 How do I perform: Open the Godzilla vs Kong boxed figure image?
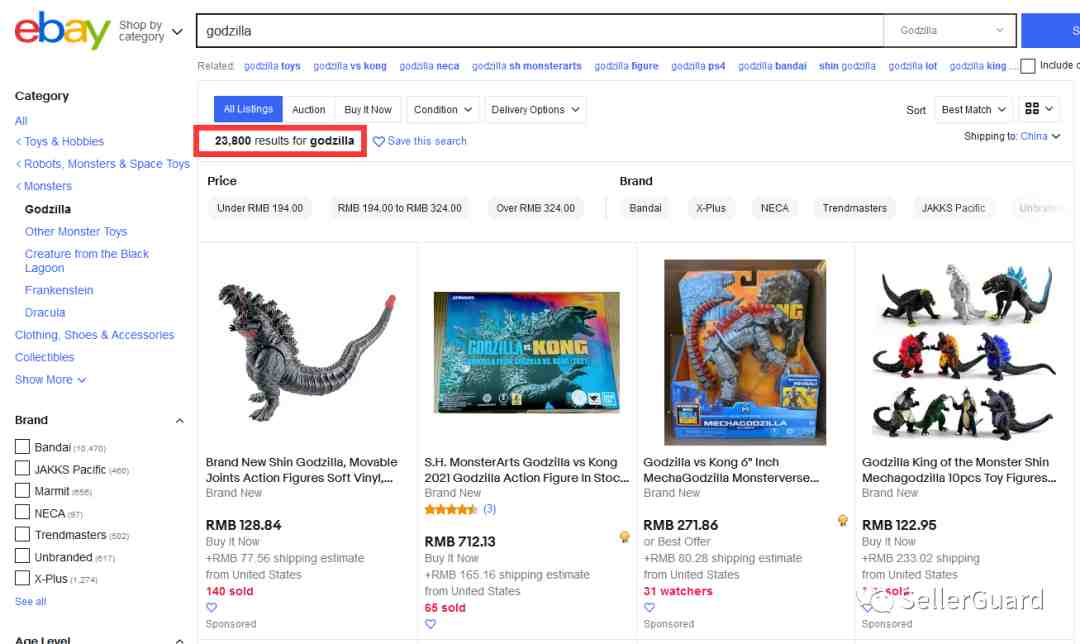(x=526, y=352)
